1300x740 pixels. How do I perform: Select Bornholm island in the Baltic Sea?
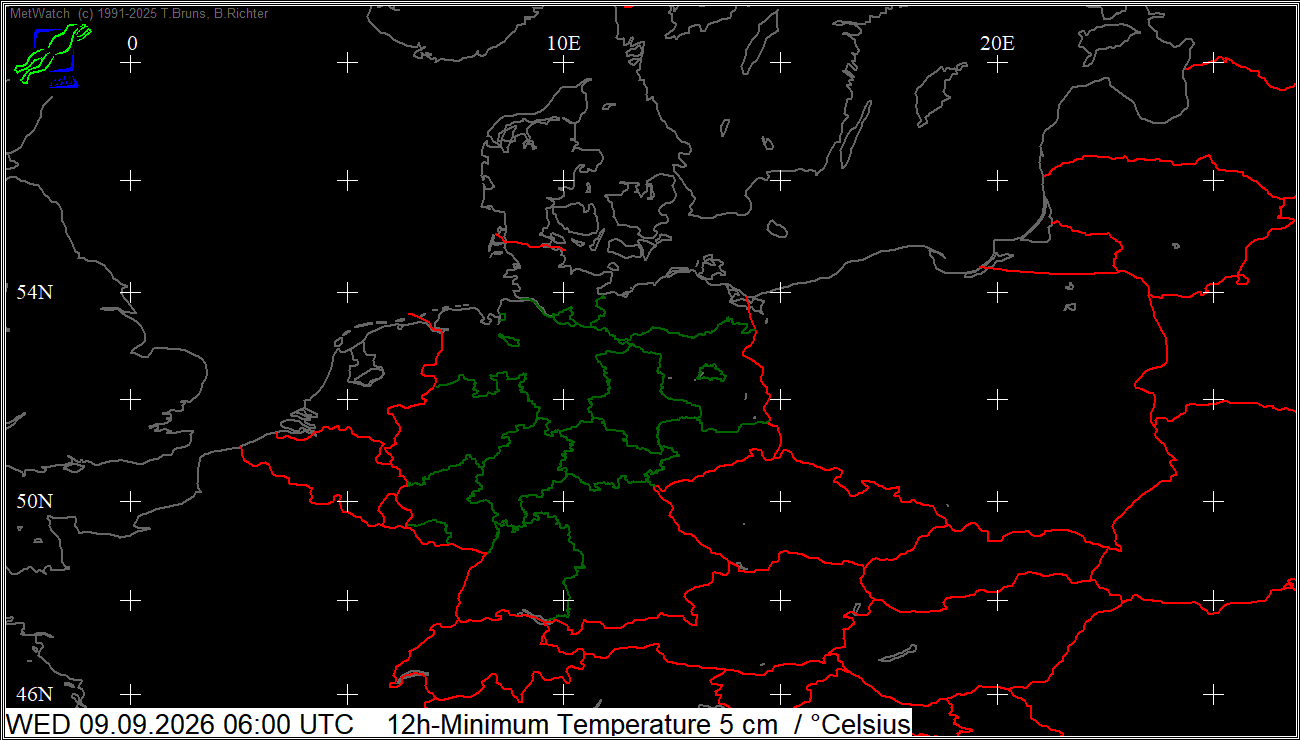click(x=775, y=229)
